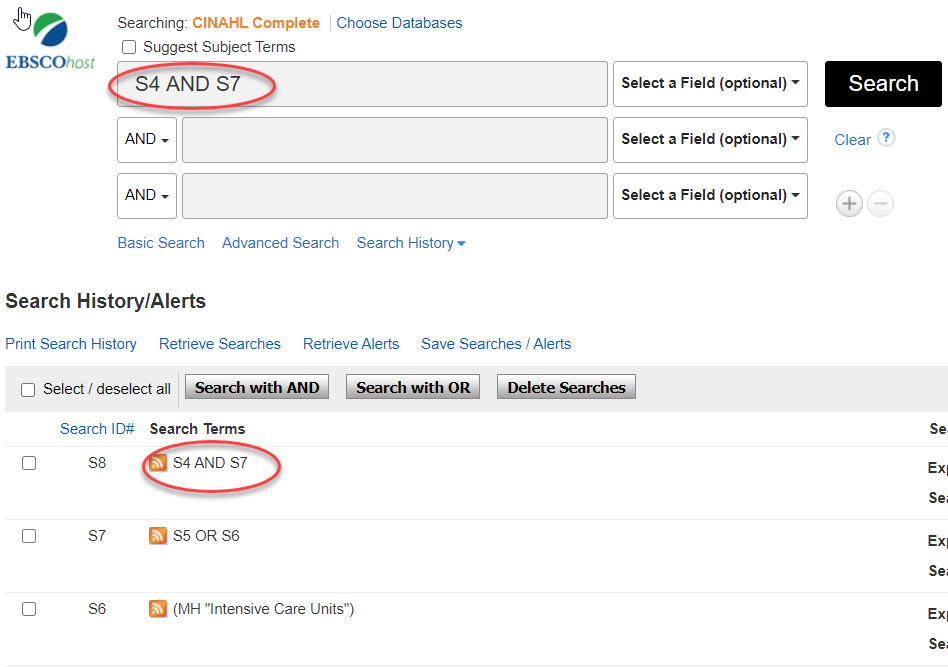This screenshot has height=667, width=948.
Task: Click the RSS alert icon for S7
Action: [157, 536]
